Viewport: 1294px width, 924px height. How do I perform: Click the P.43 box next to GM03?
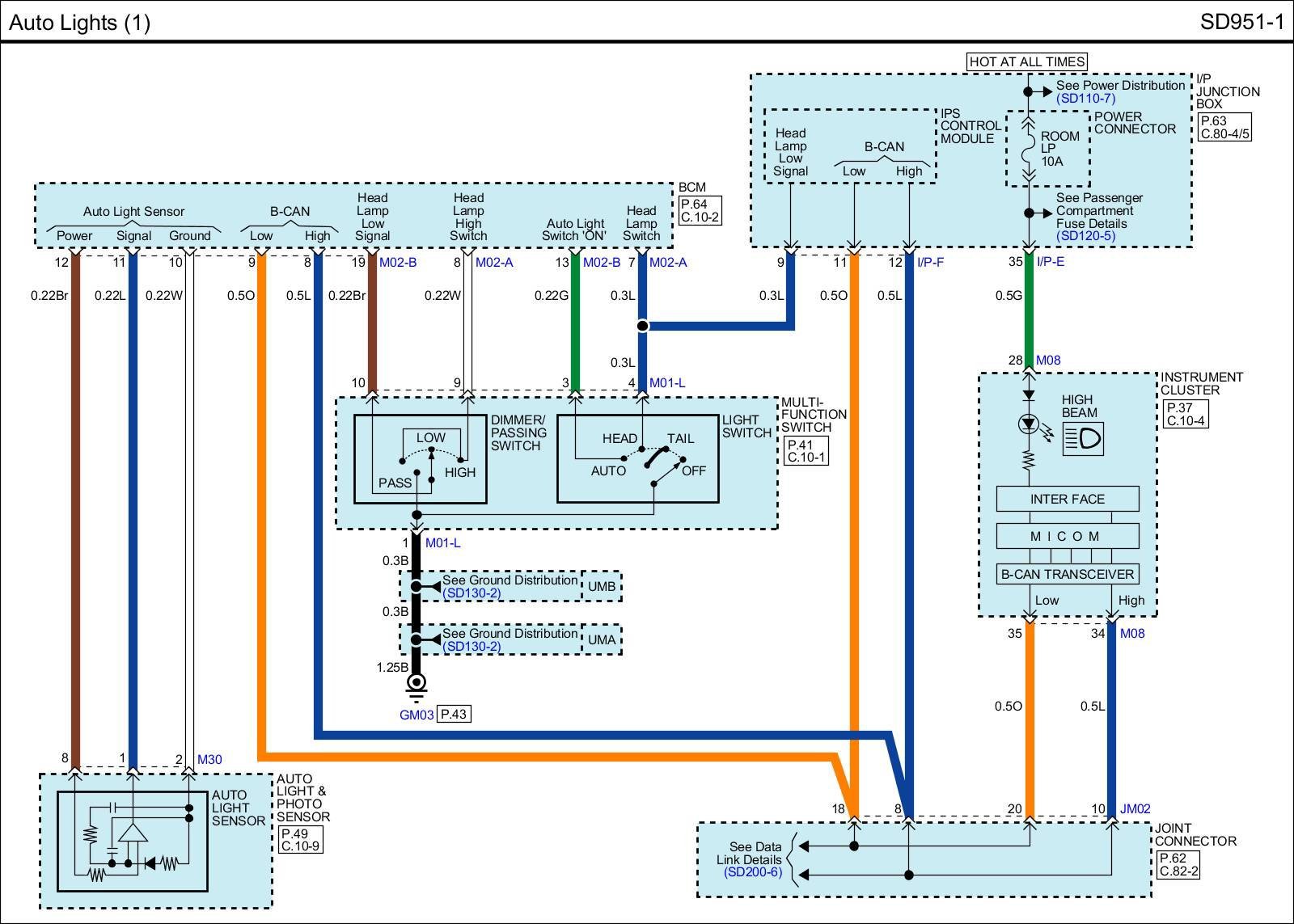click(454, 715)
